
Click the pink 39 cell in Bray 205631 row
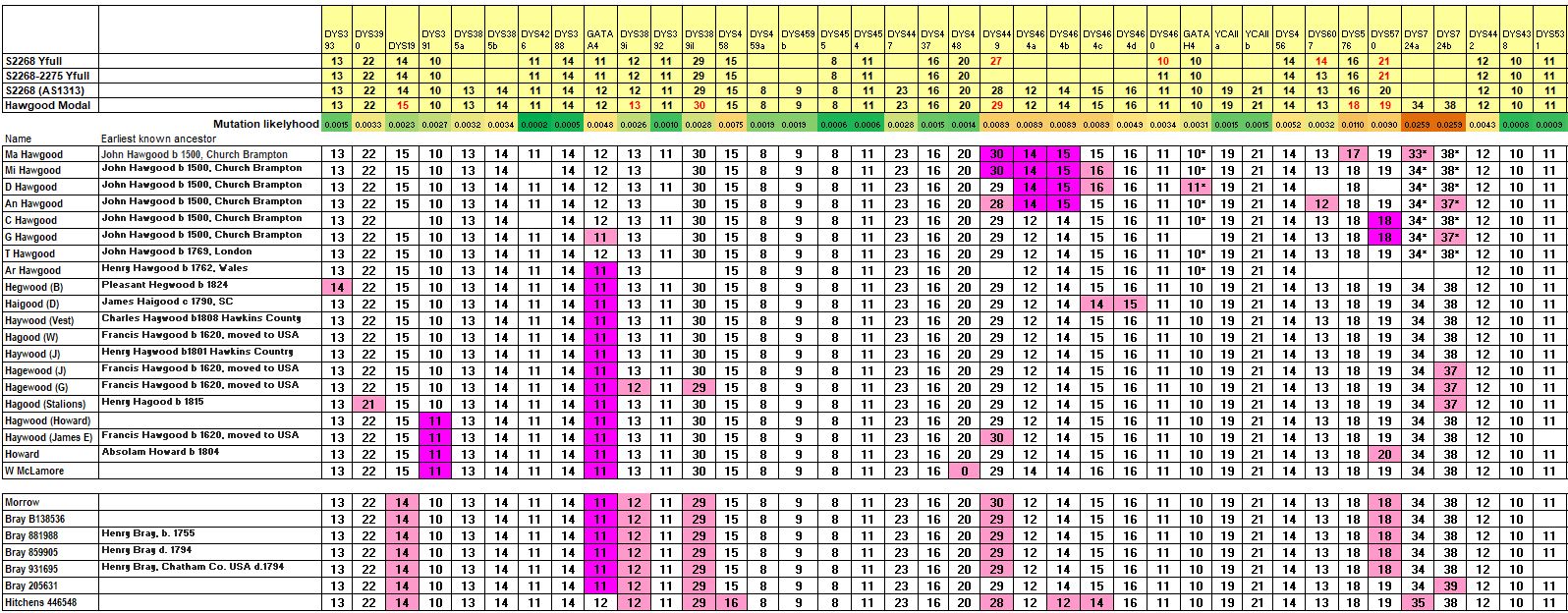(x=1450, y=586)
